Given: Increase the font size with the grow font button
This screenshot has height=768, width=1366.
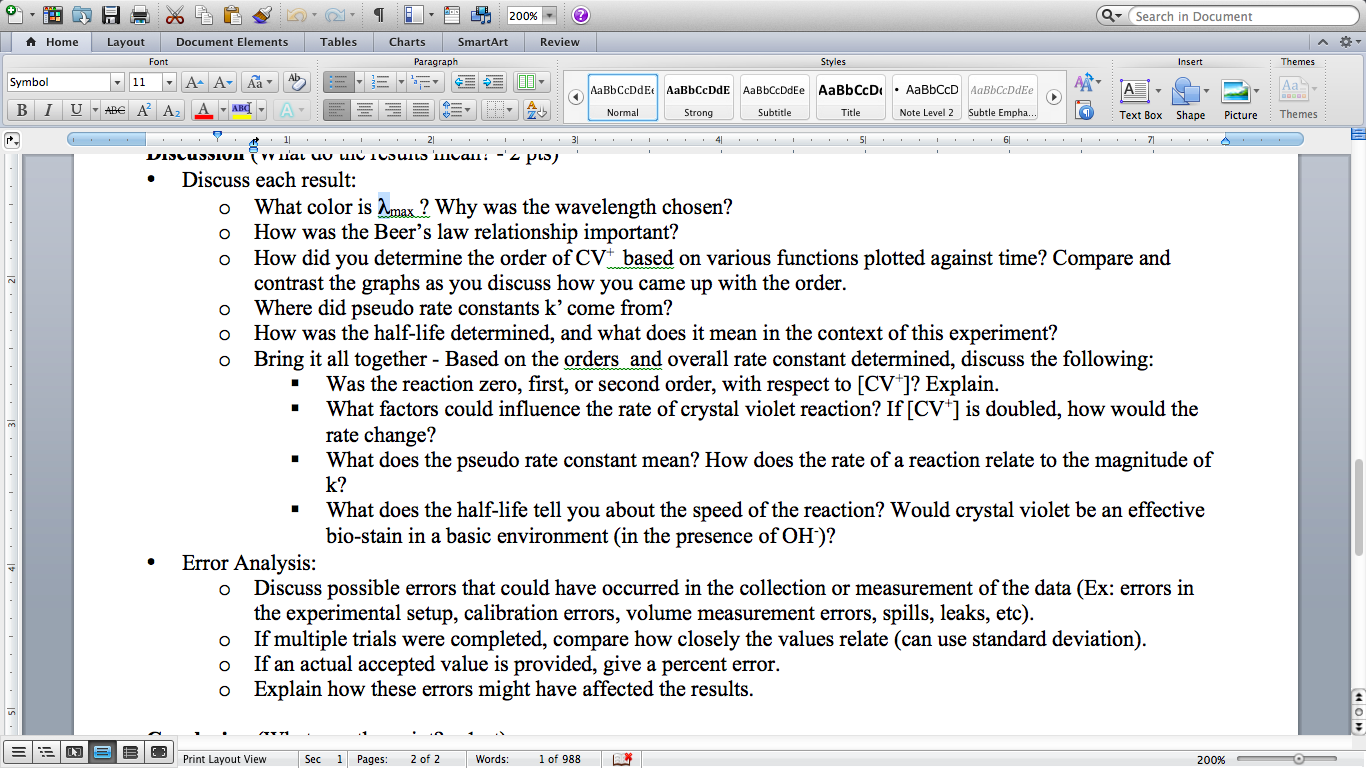Looking at the screenshot, I should coord(196,82).
